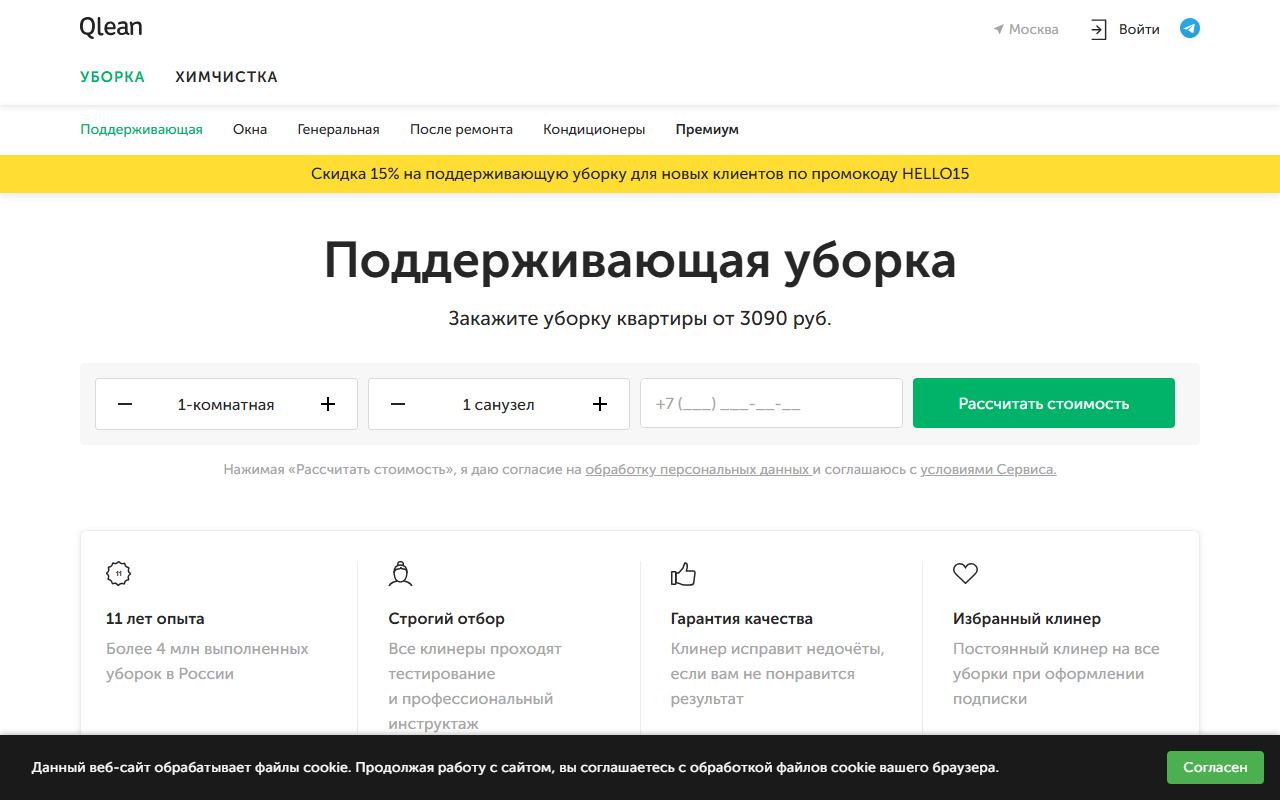Click the 1 санузел bathroom count value
Image resolution: width=1280 pixels, height=800 pixels.
[498, 405]
